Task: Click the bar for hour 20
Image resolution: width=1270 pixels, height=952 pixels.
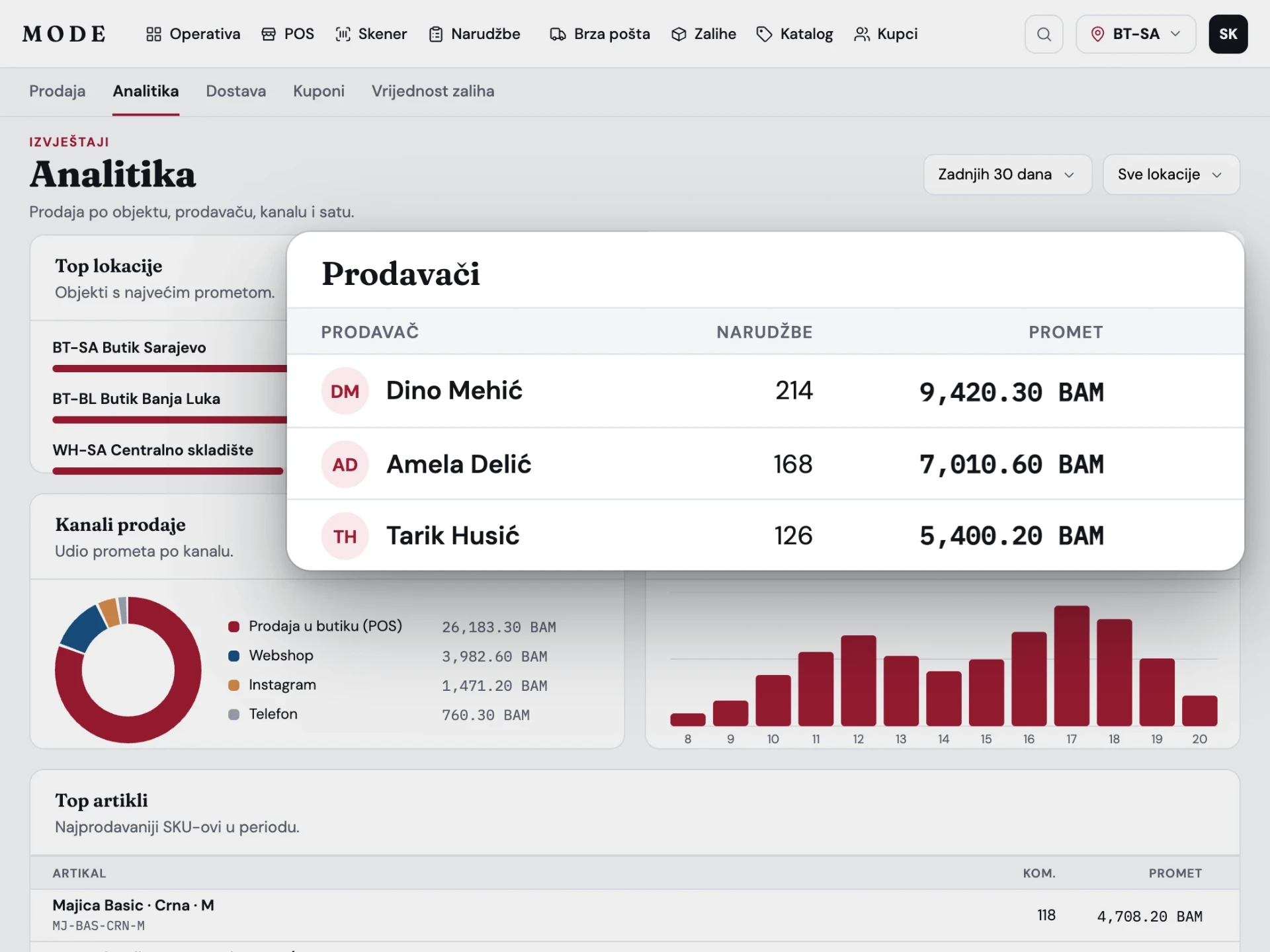Action: tap(1199, 711)
